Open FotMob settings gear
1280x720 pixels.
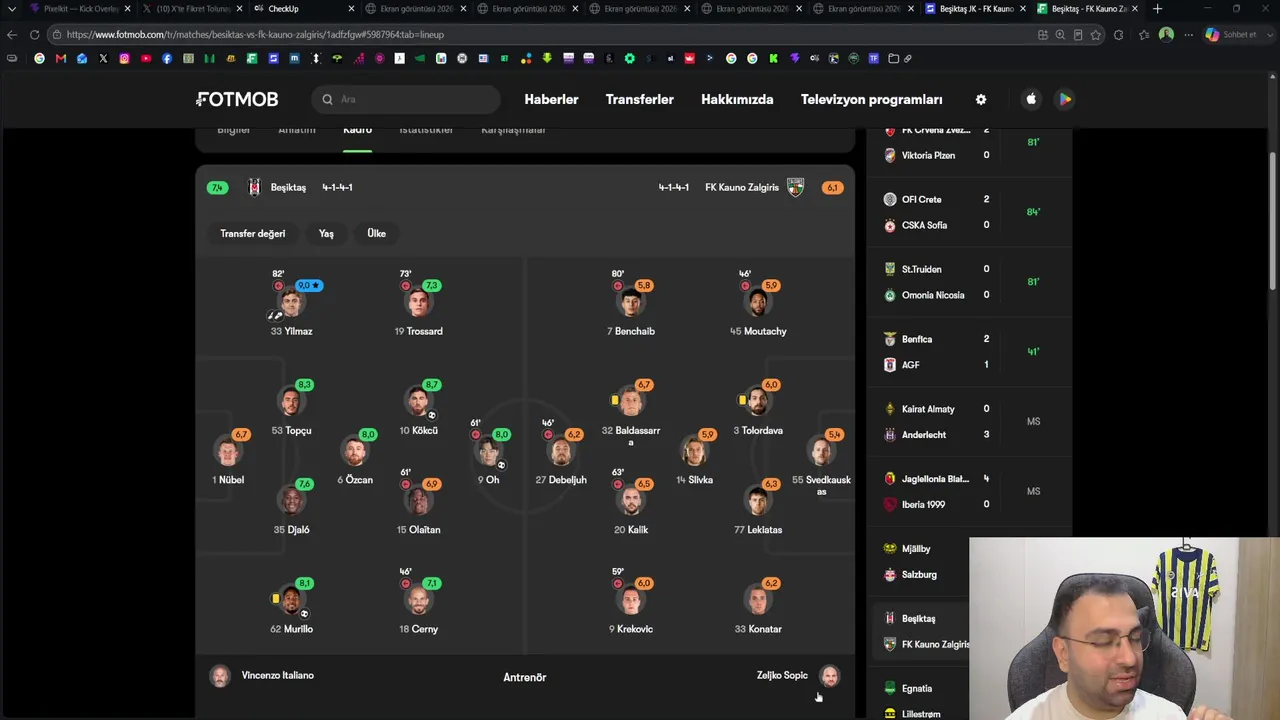pos(981,99)
